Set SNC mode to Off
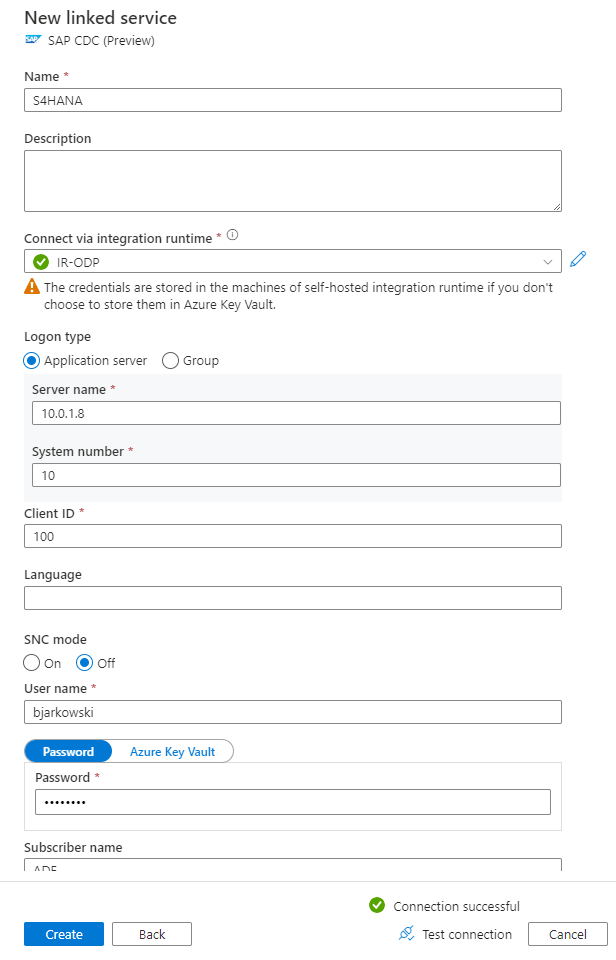Screen dimensions: 616x960 click(x=85, y=663)
